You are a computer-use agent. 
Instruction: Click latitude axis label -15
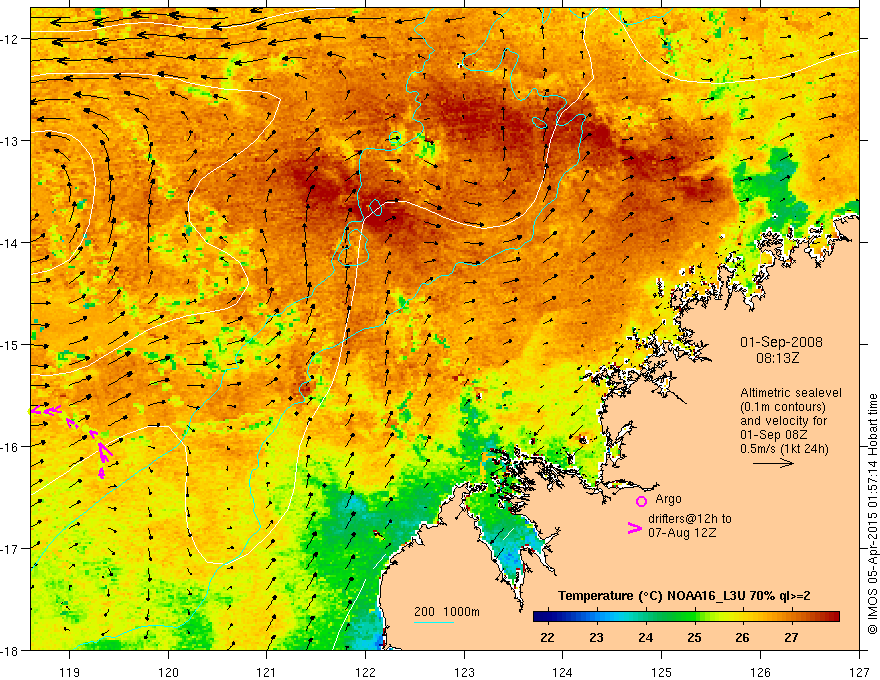pos(12,345)
